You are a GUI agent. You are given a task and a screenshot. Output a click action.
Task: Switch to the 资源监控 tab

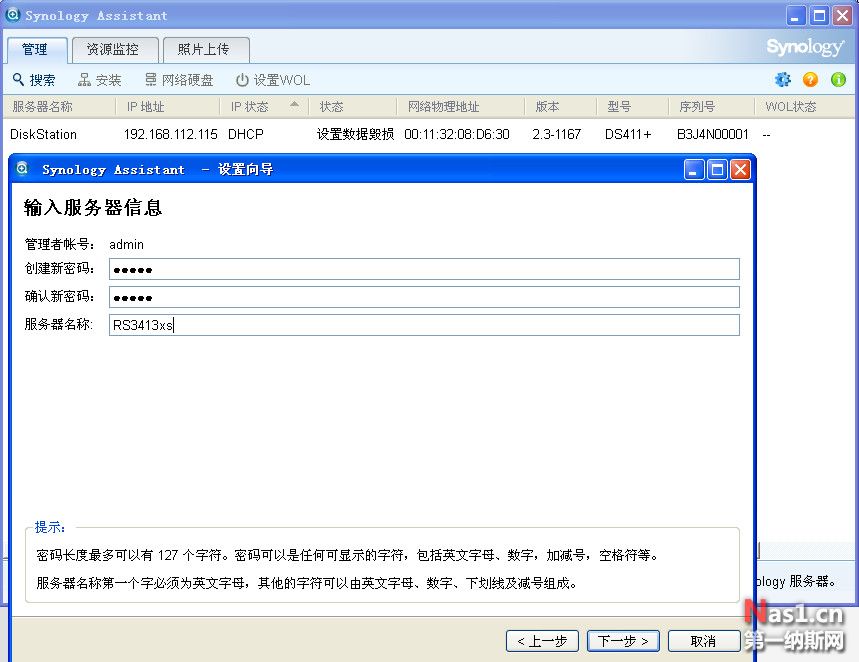(x=115, y=50)
